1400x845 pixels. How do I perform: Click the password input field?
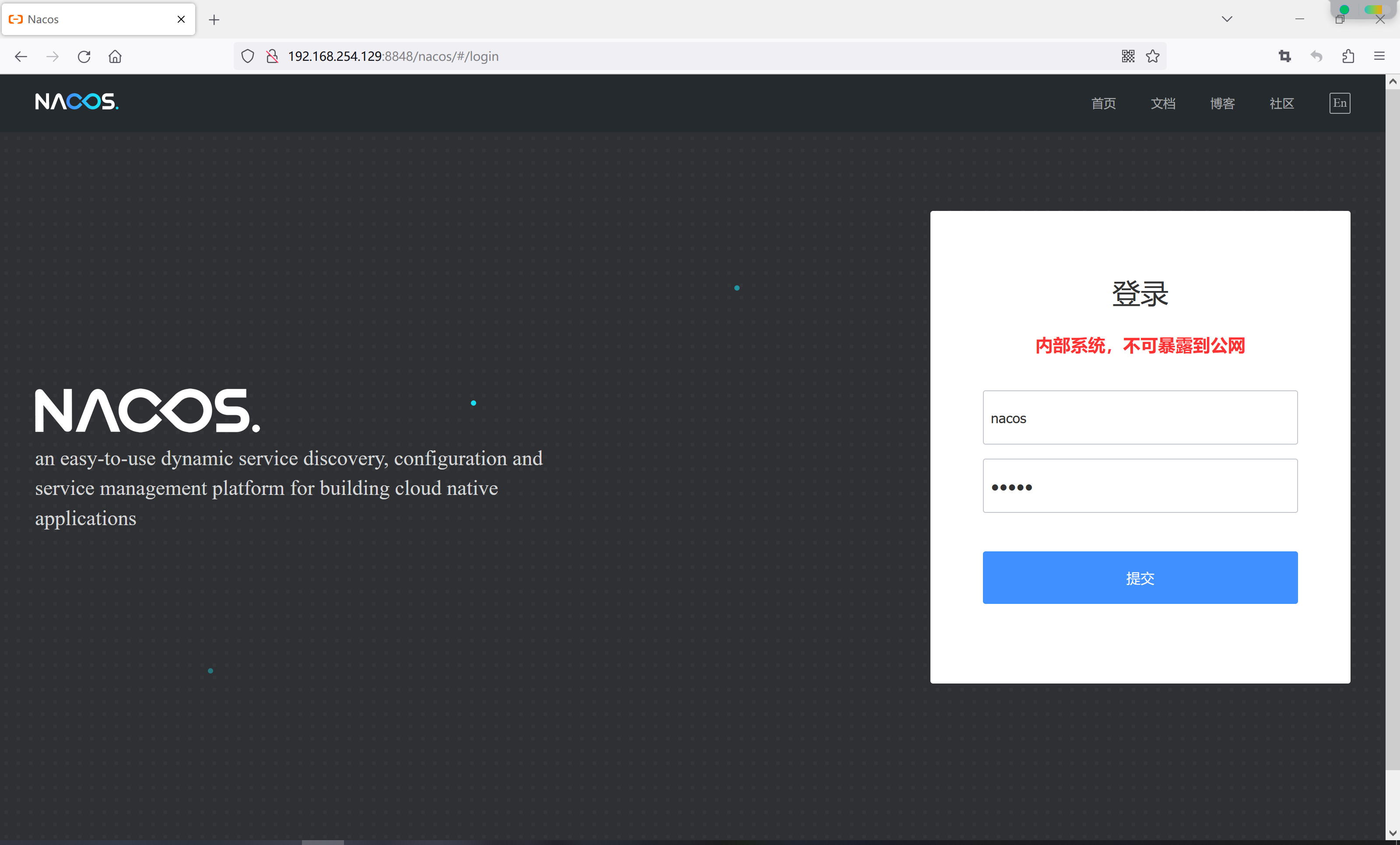[1140, 486]
